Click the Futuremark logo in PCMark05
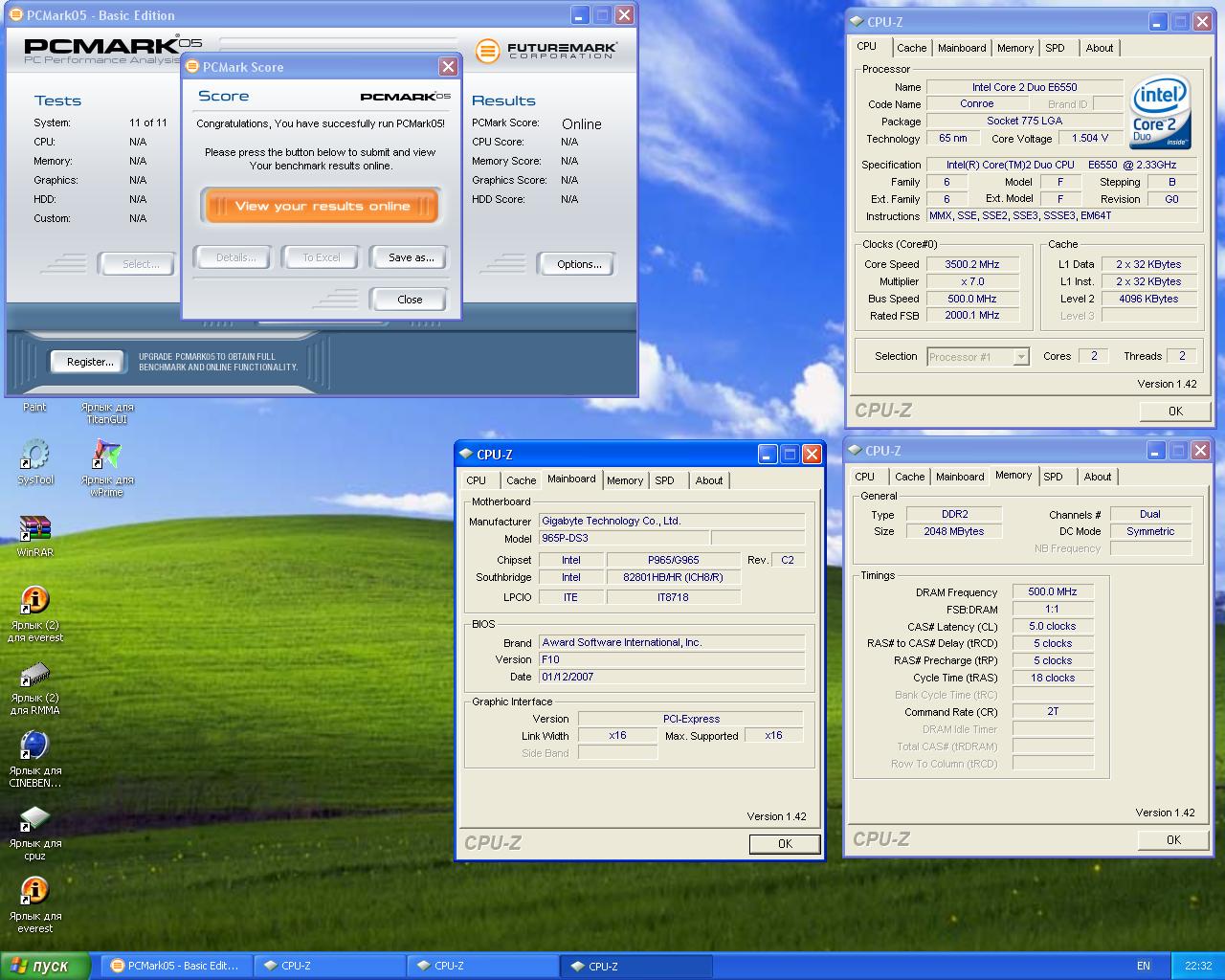 546,50
